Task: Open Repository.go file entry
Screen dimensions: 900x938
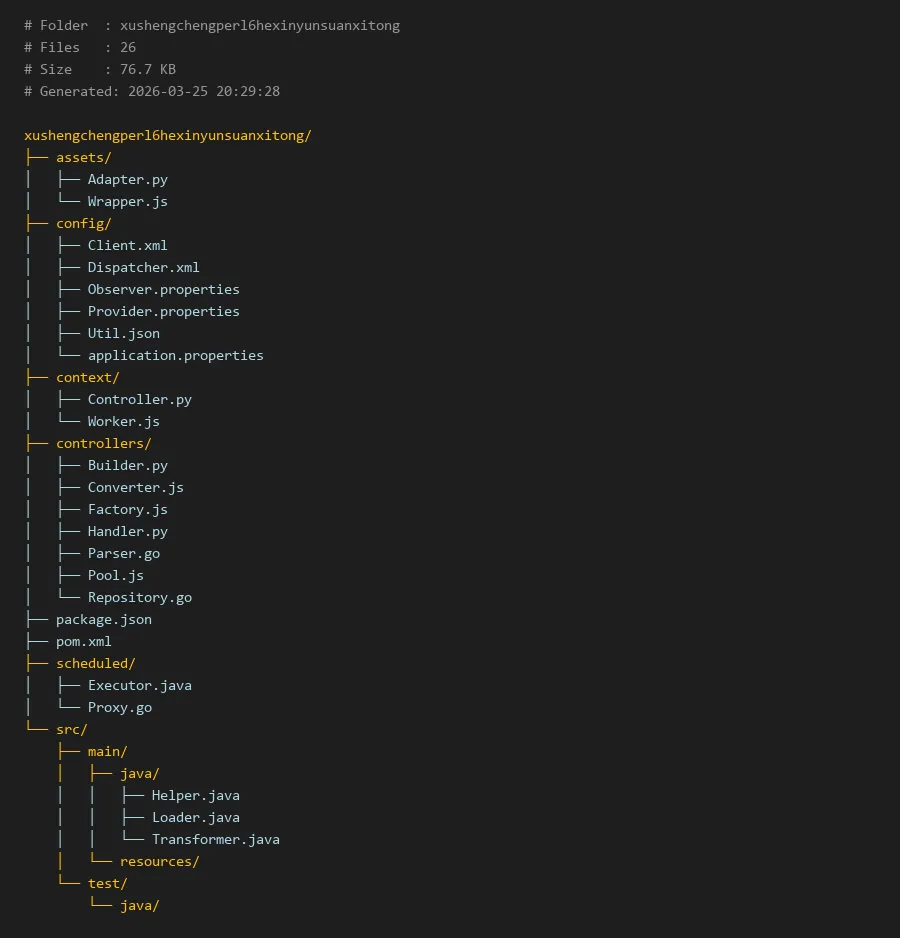Action: [x=139, y=598]
